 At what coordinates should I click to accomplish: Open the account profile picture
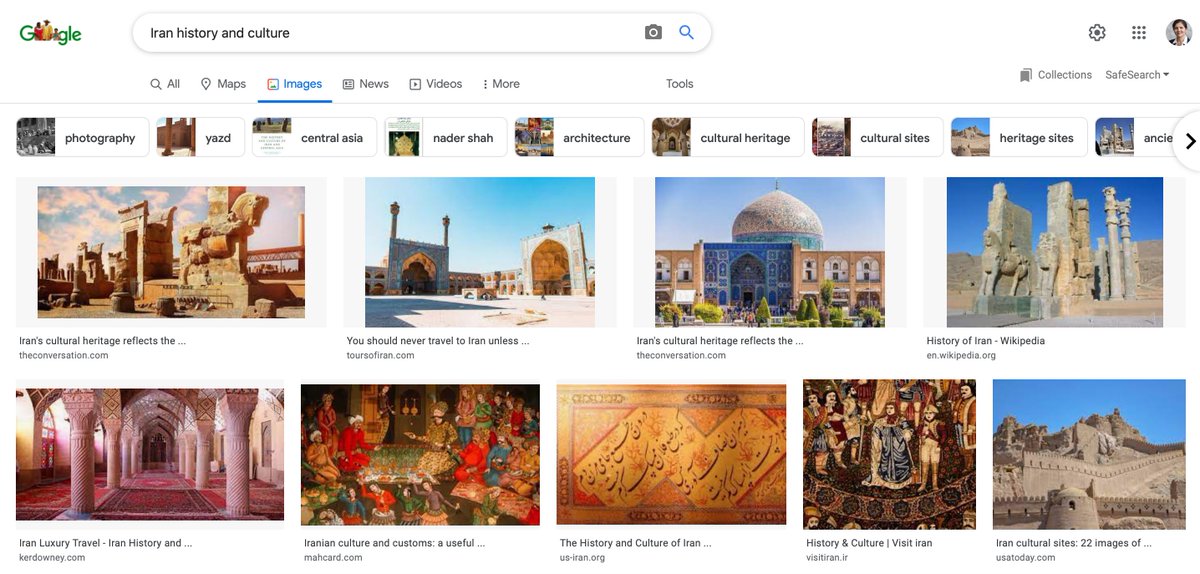tap(1179, 33)
